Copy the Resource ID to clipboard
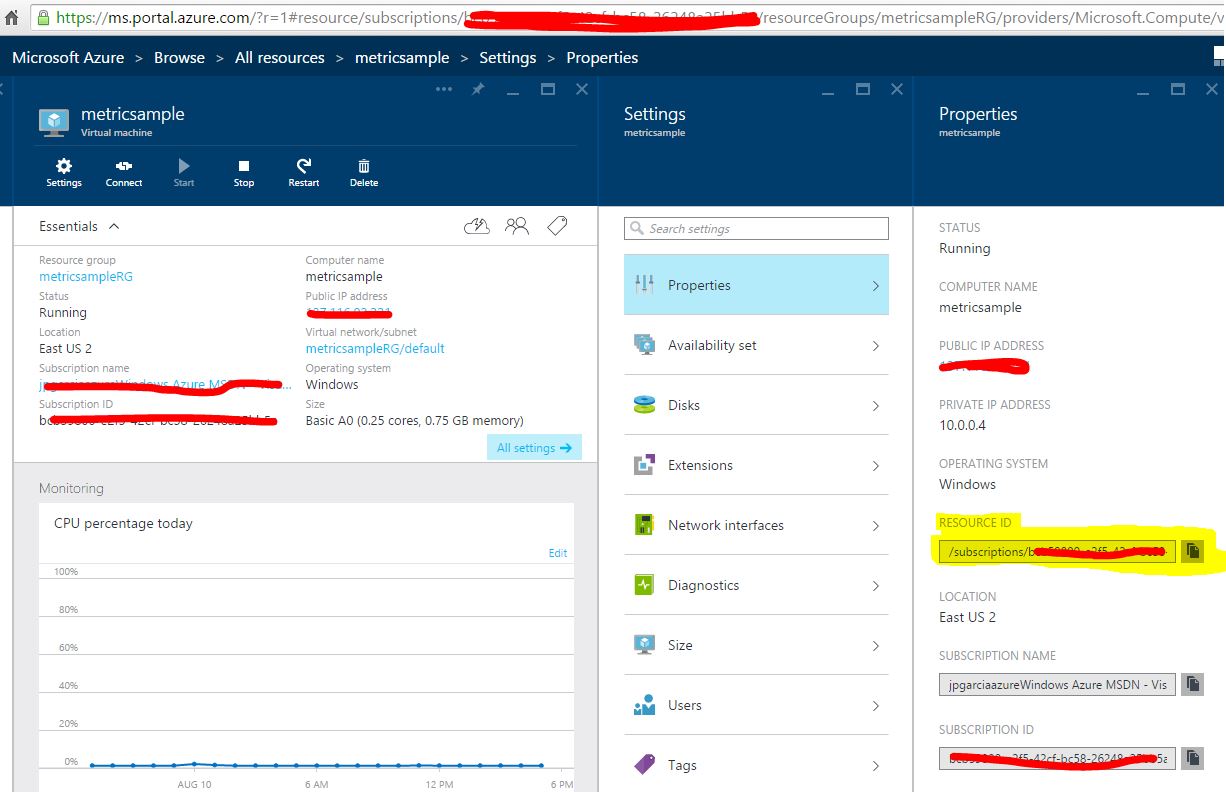This screenshot has width=1226, height=792. pos(1192,551)
